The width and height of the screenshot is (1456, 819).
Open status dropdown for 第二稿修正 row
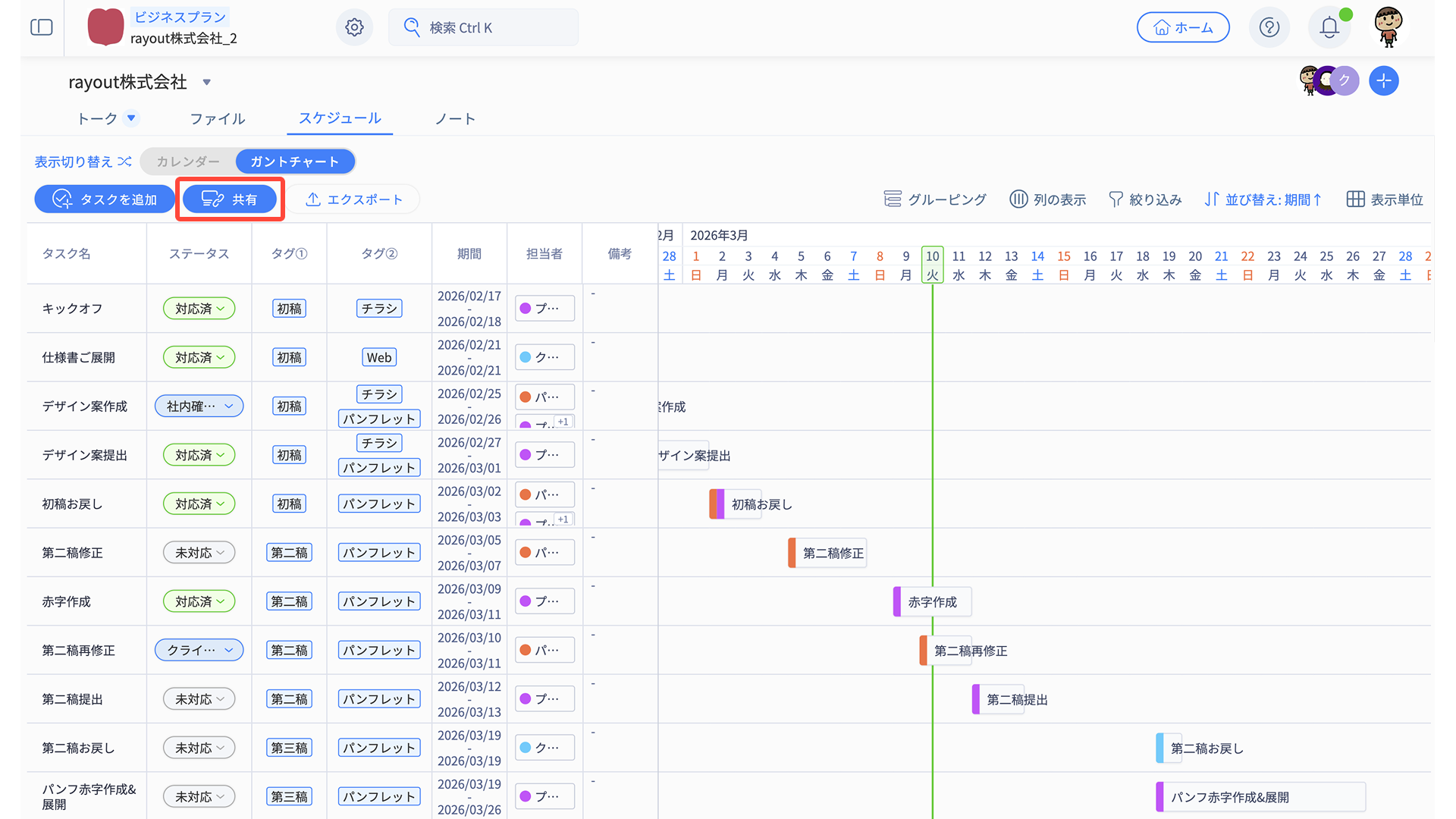coord(199,553)
